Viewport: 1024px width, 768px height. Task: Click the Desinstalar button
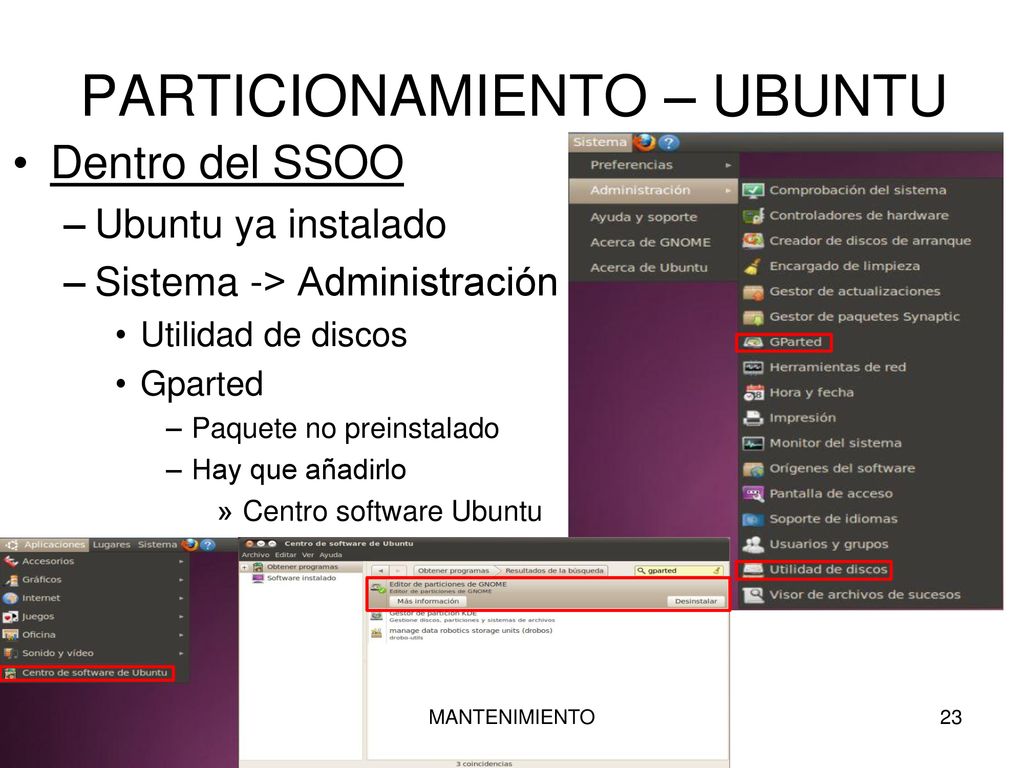click(x=696, y=601)
